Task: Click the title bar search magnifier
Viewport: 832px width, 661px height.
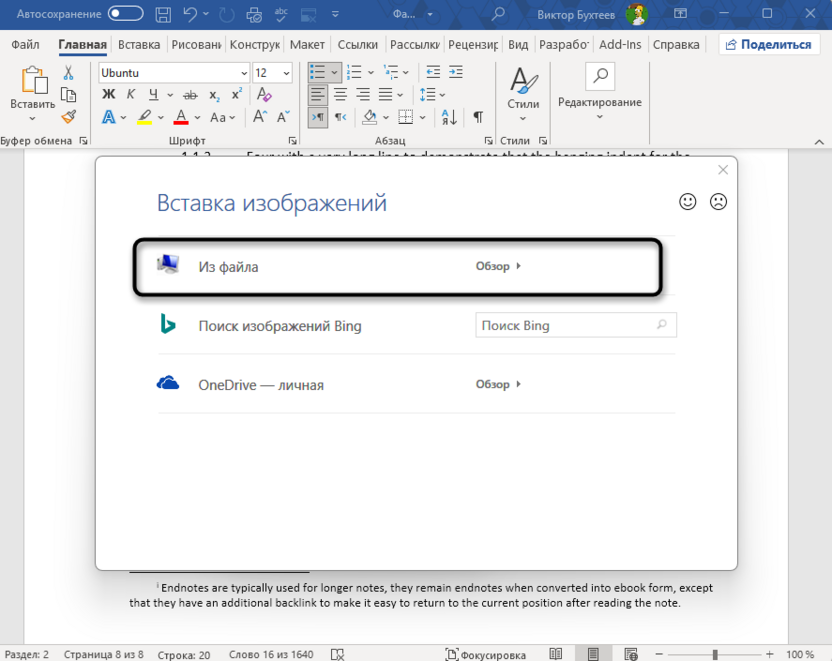Action: point(498,14)
